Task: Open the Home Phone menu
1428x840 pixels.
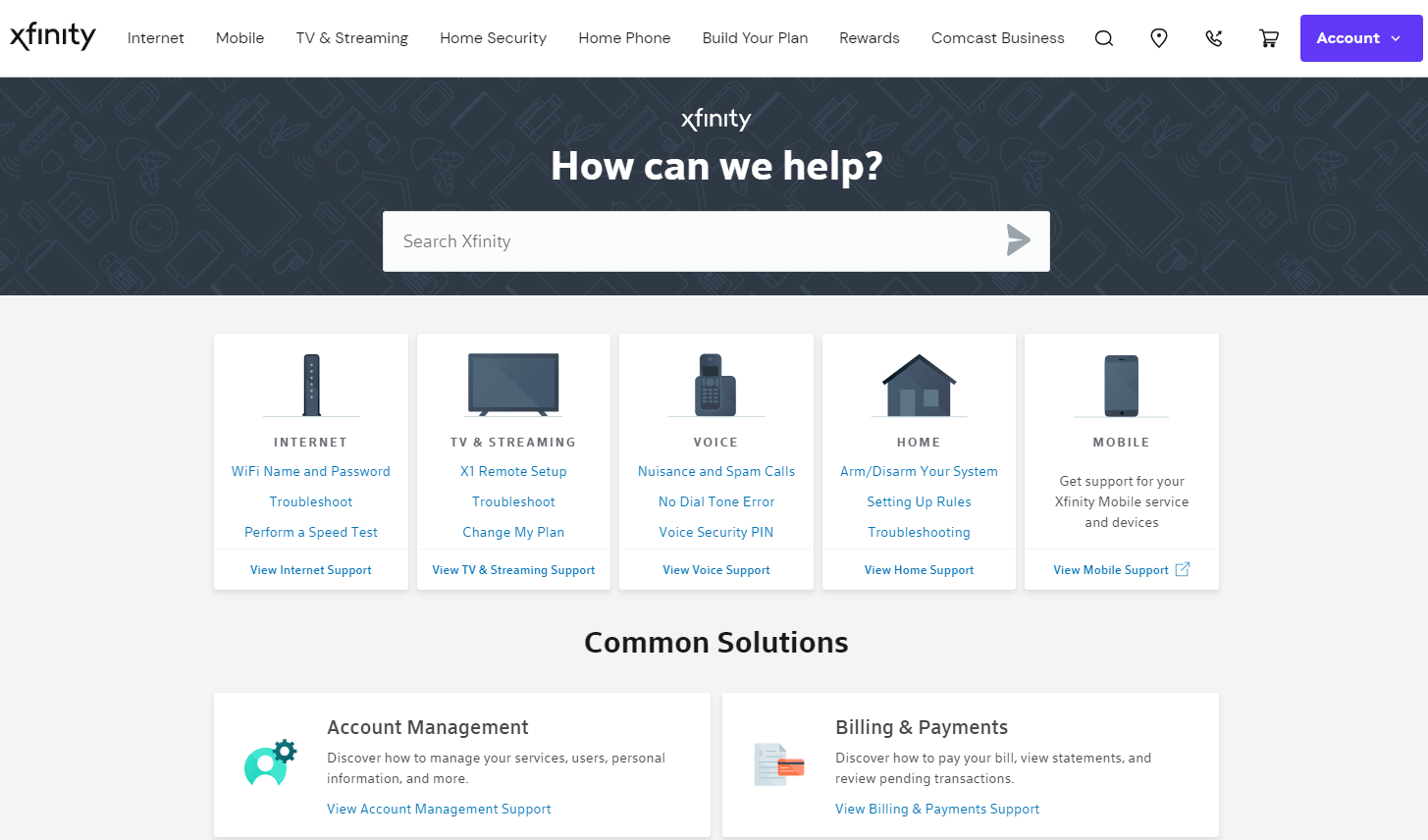Action: click(x=625, y=38)
